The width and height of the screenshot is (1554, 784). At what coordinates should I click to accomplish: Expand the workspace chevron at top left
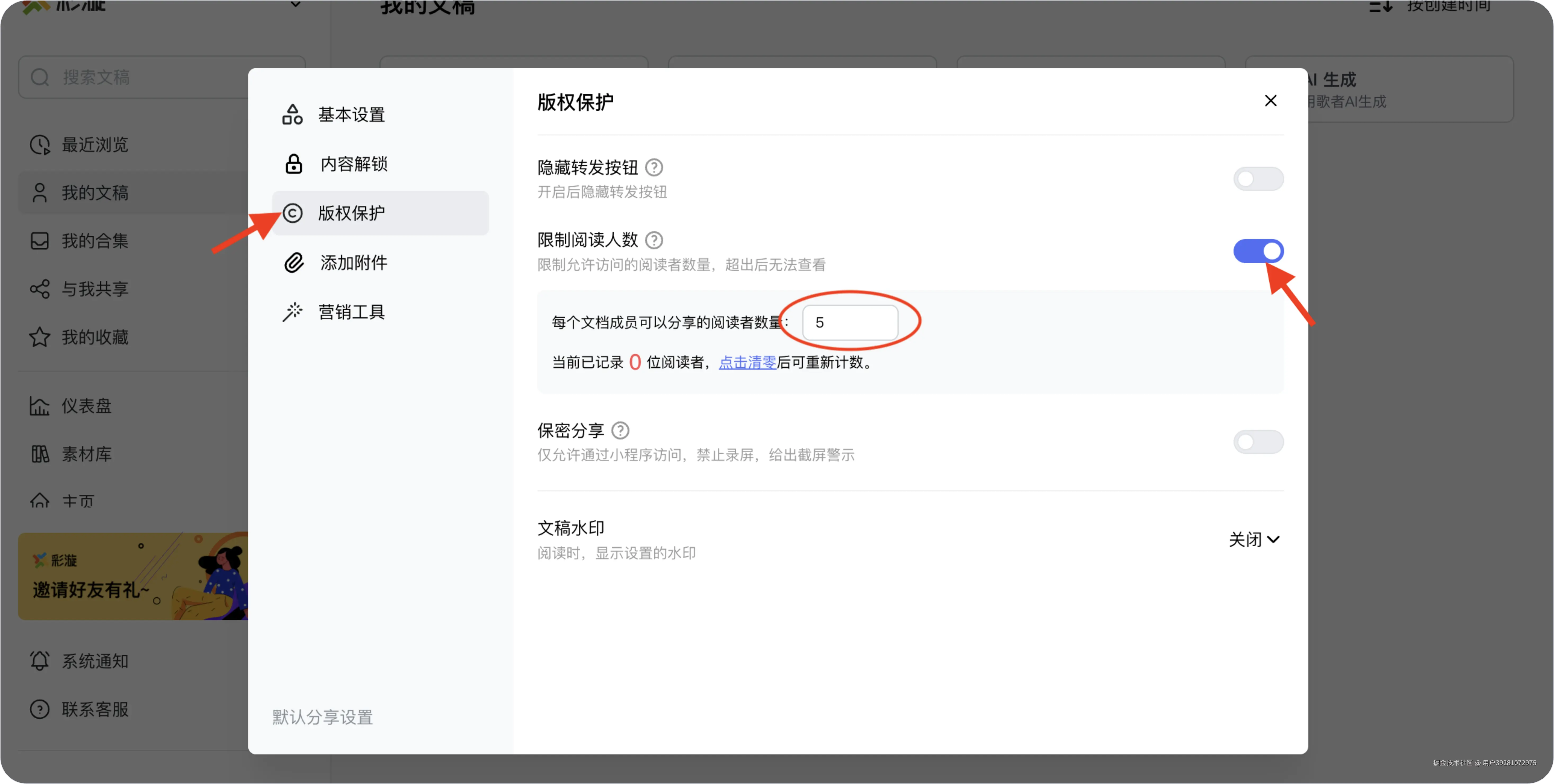click(x=296, y=5)
